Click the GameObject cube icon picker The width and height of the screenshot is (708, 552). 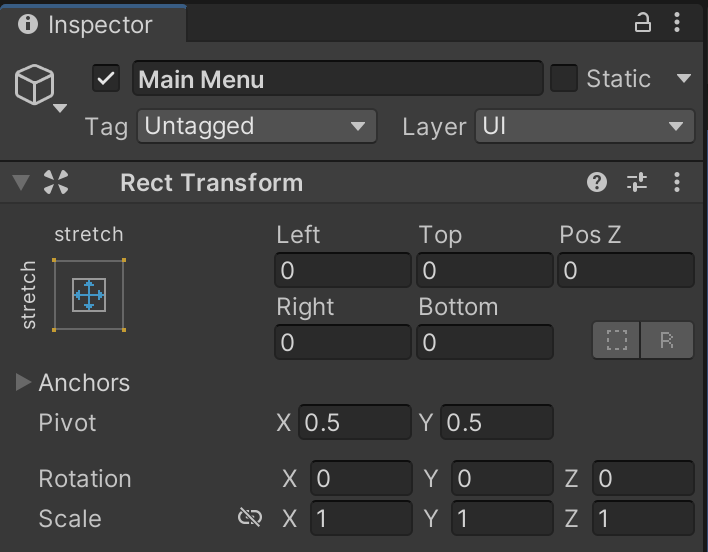click(x=37, y=88)
